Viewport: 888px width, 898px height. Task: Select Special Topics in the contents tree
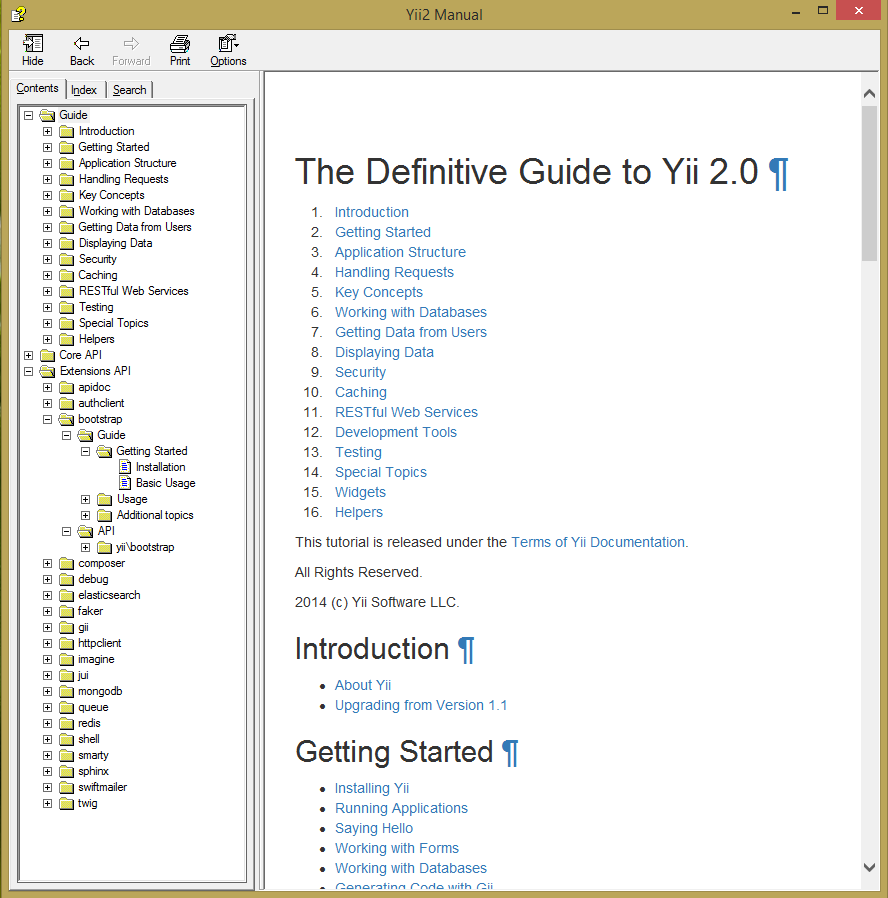(113, 323)
